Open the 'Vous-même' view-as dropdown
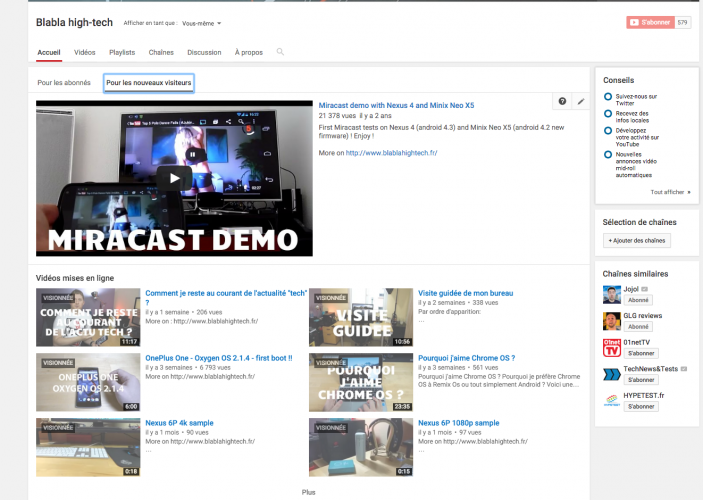Viewport: 703px width, 500px height. pyautogui.click(x=201, y=23)
